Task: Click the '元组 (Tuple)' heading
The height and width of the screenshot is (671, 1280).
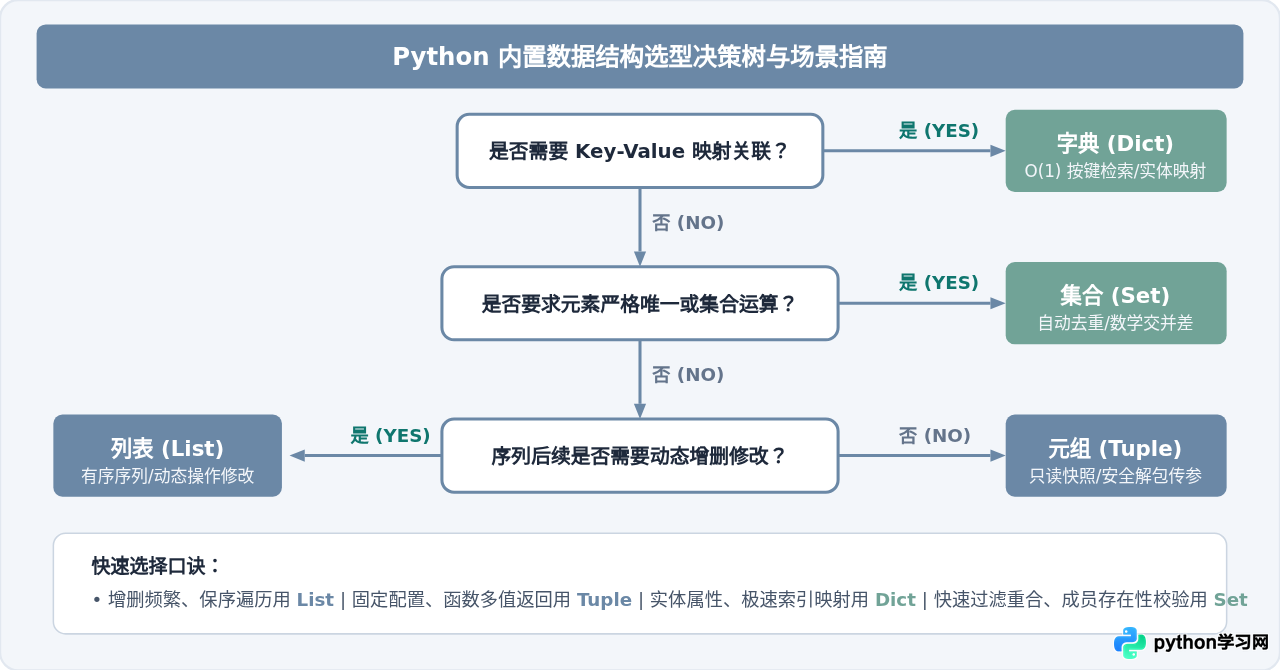Action: [x=1115, y=448]
